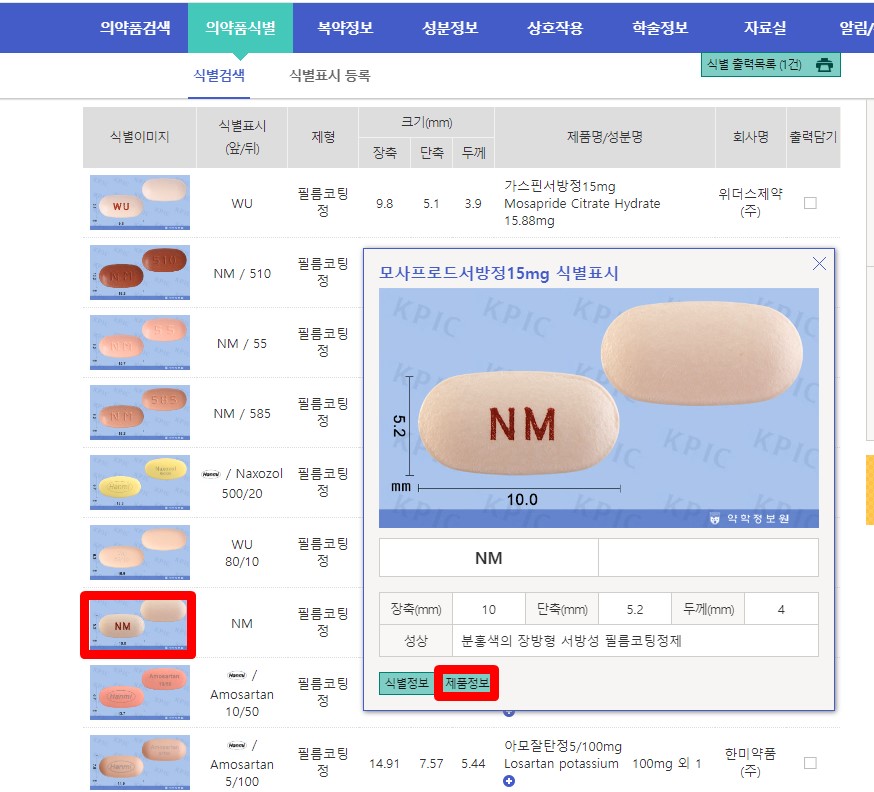874x792 pixels.
Task: Close the 모사프로드서방정15mg popup
Action: tap(819, 264)
